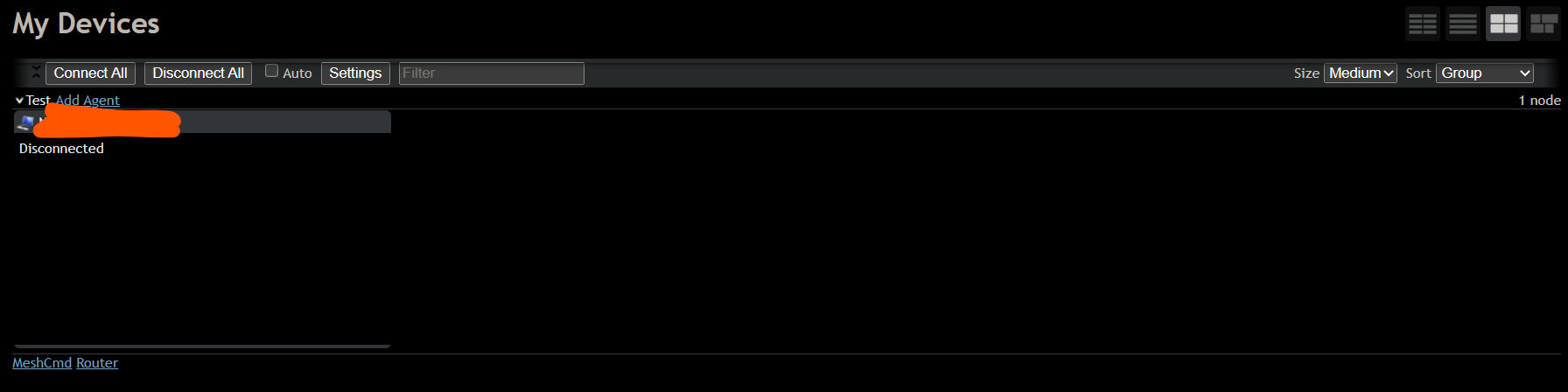Click the Disconnect All button

click(198, 73)
